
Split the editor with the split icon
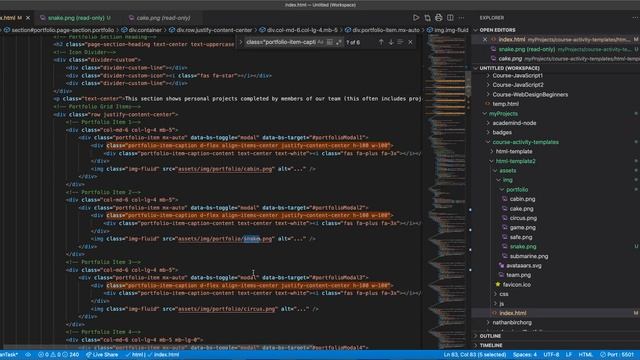[450, 18]
